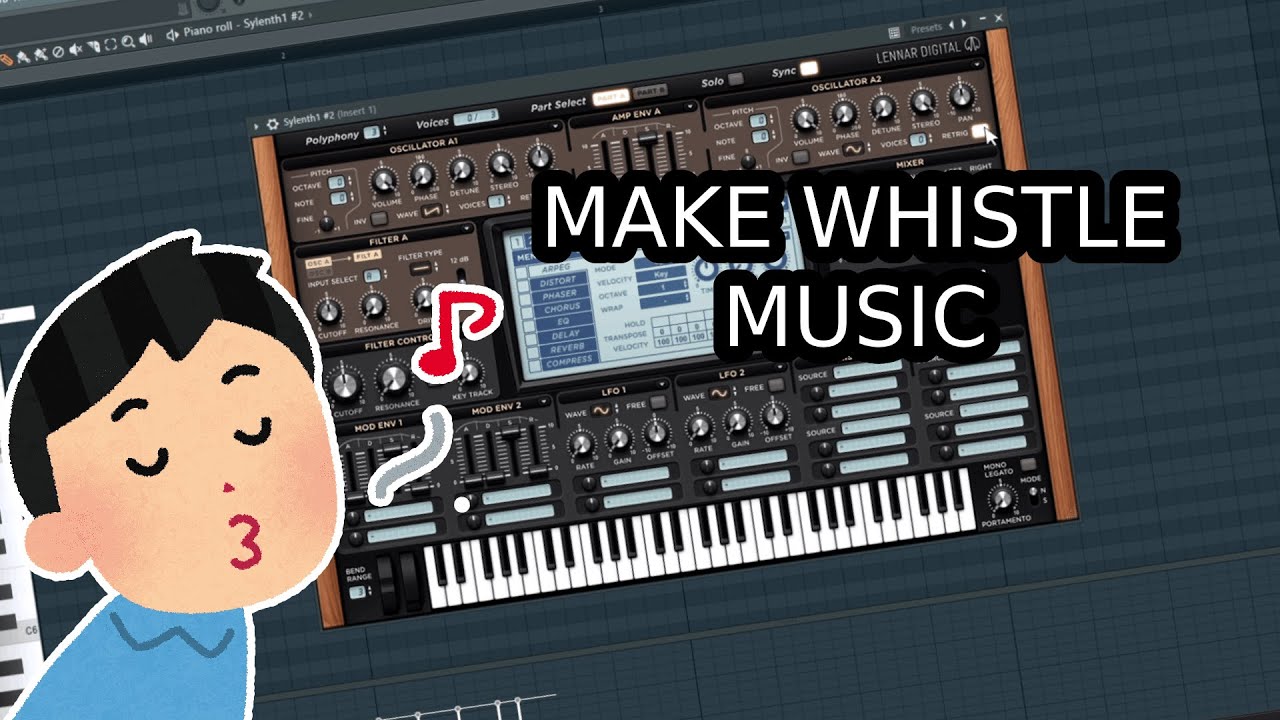
Task: Click the speaker icon before Piano roll title
Action: point(173,35)
